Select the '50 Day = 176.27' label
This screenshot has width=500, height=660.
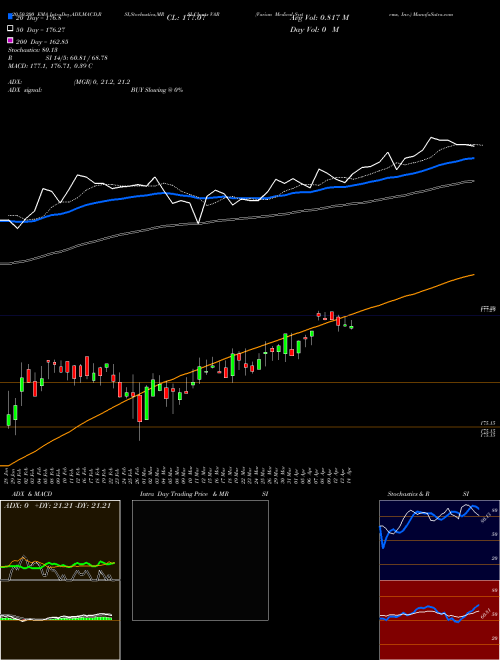38,30
